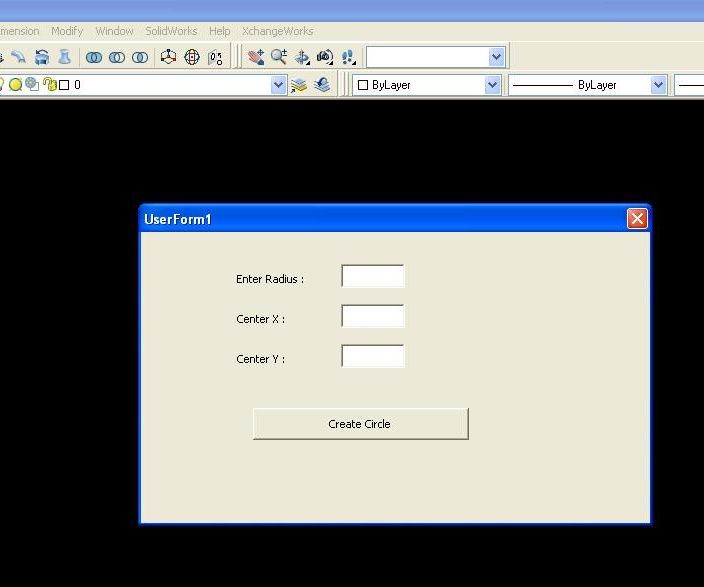Select the solid Intersect icon

coord(140,57)
